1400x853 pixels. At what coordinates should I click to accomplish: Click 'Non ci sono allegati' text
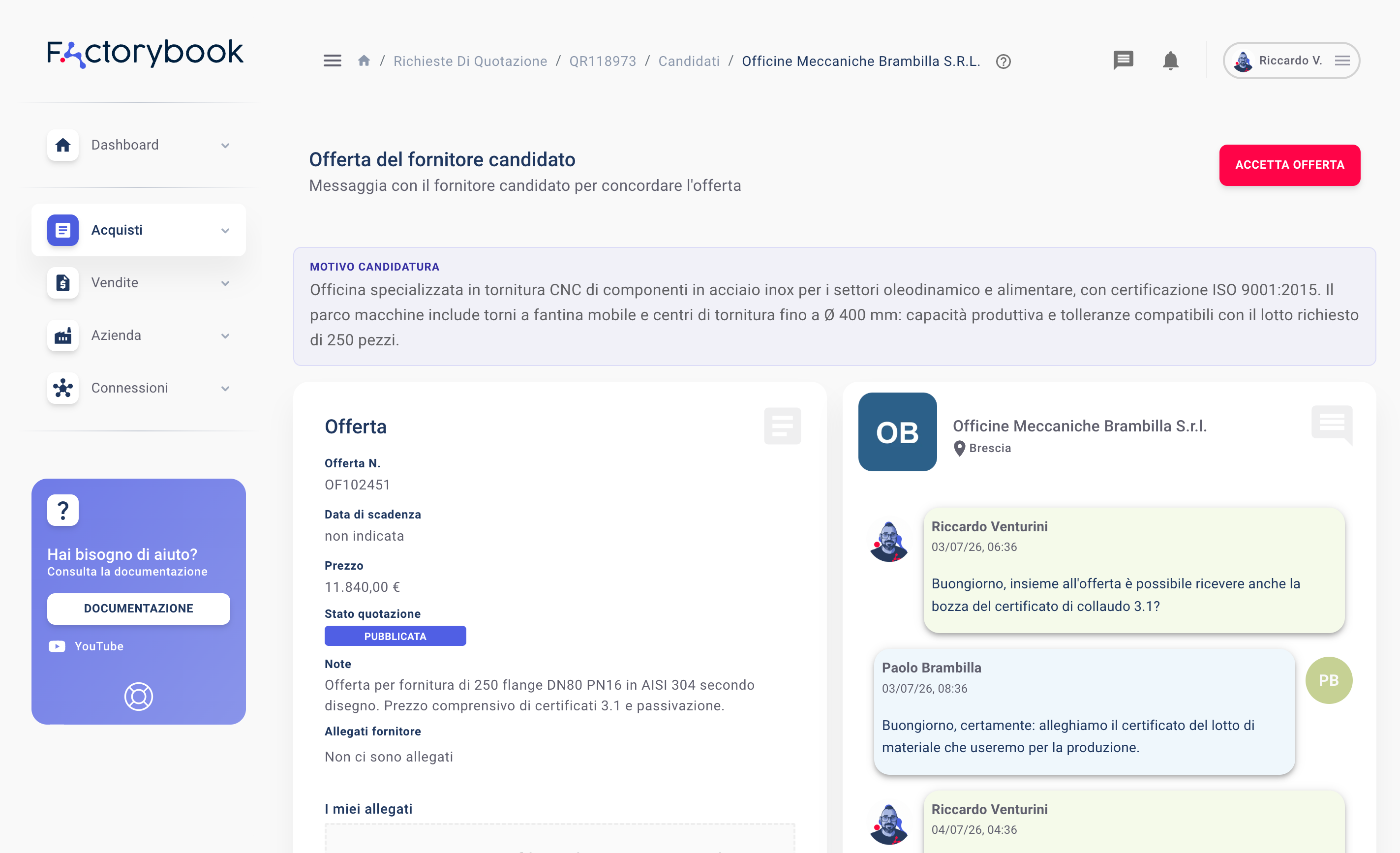pos(389,757)
